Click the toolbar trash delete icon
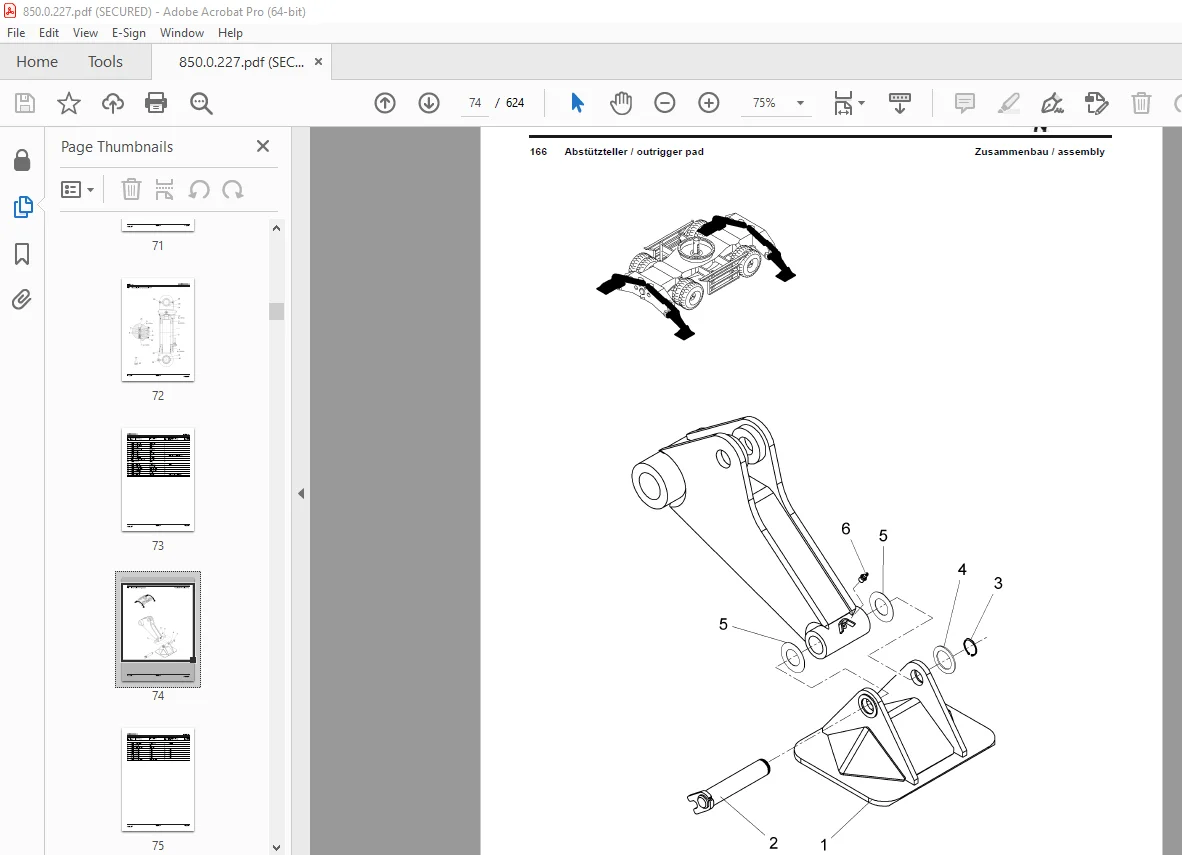1182x855 pixels. point(1141,103)
